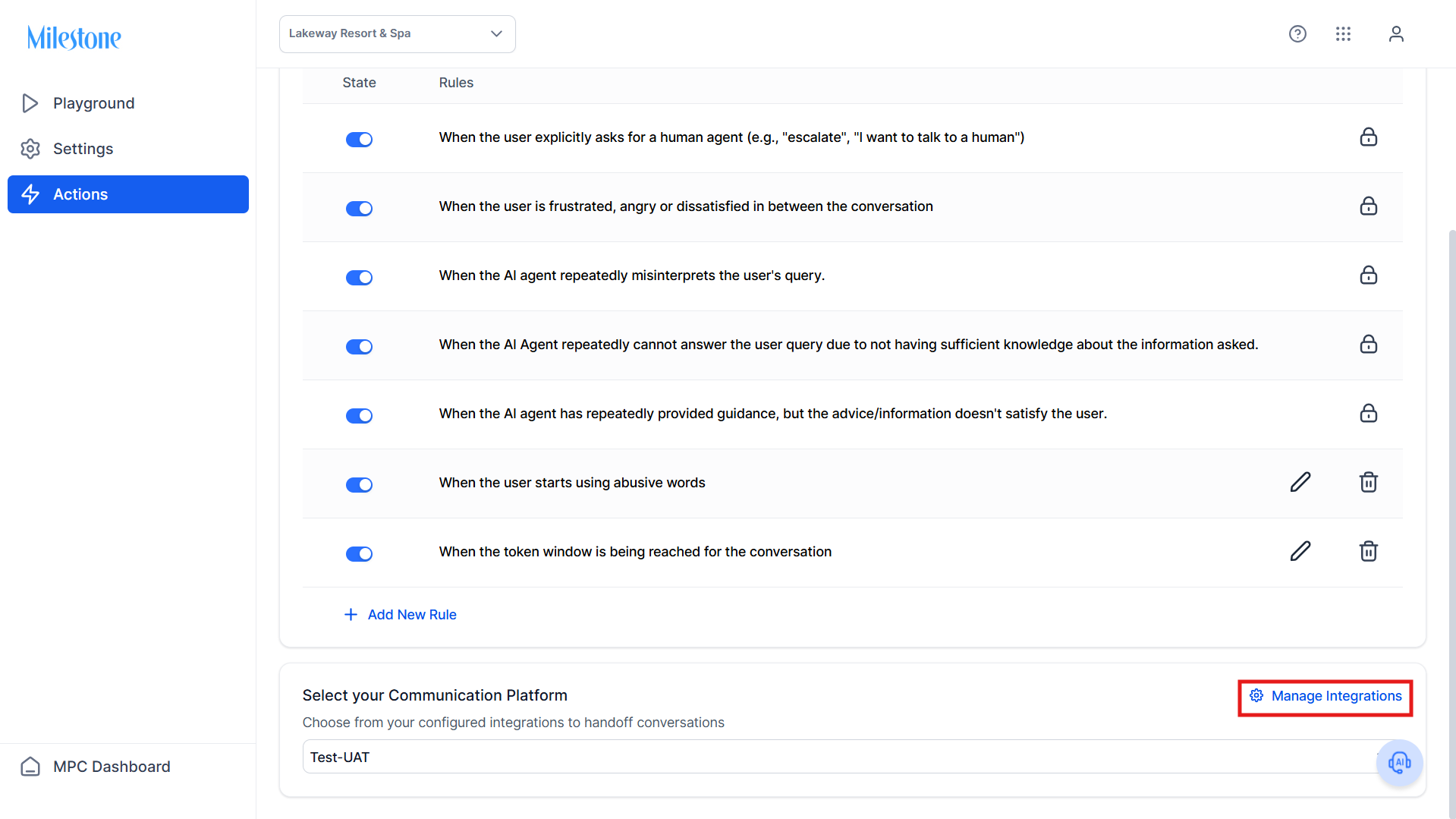Screen dimensions: 1456x819
Task: Go to Playground in sidebar
Action: pos(128,103)
